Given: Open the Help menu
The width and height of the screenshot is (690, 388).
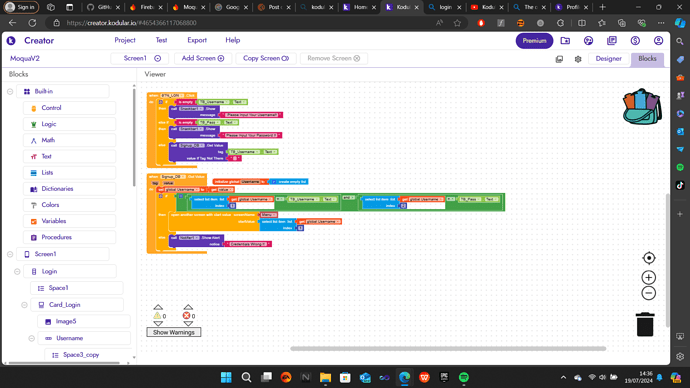Looking at the screenshot, I should (233, 40).
